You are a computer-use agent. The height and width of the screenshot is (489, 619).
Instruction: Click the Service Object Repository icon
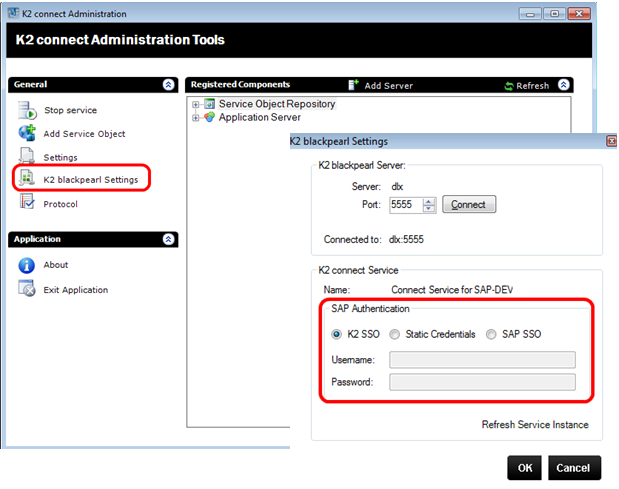(209, 104)
